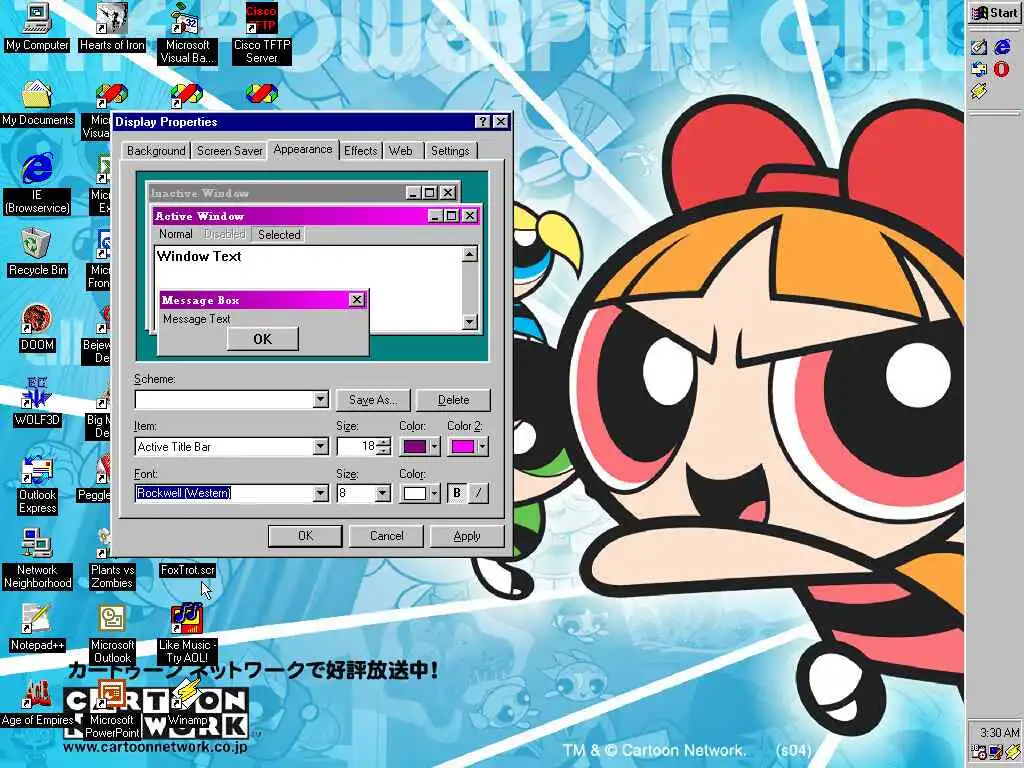1024x768 pixels.
Task: Open the Item dropdown showing Active Title Bar
Action: pyautogui.click(x=320, y=446)
